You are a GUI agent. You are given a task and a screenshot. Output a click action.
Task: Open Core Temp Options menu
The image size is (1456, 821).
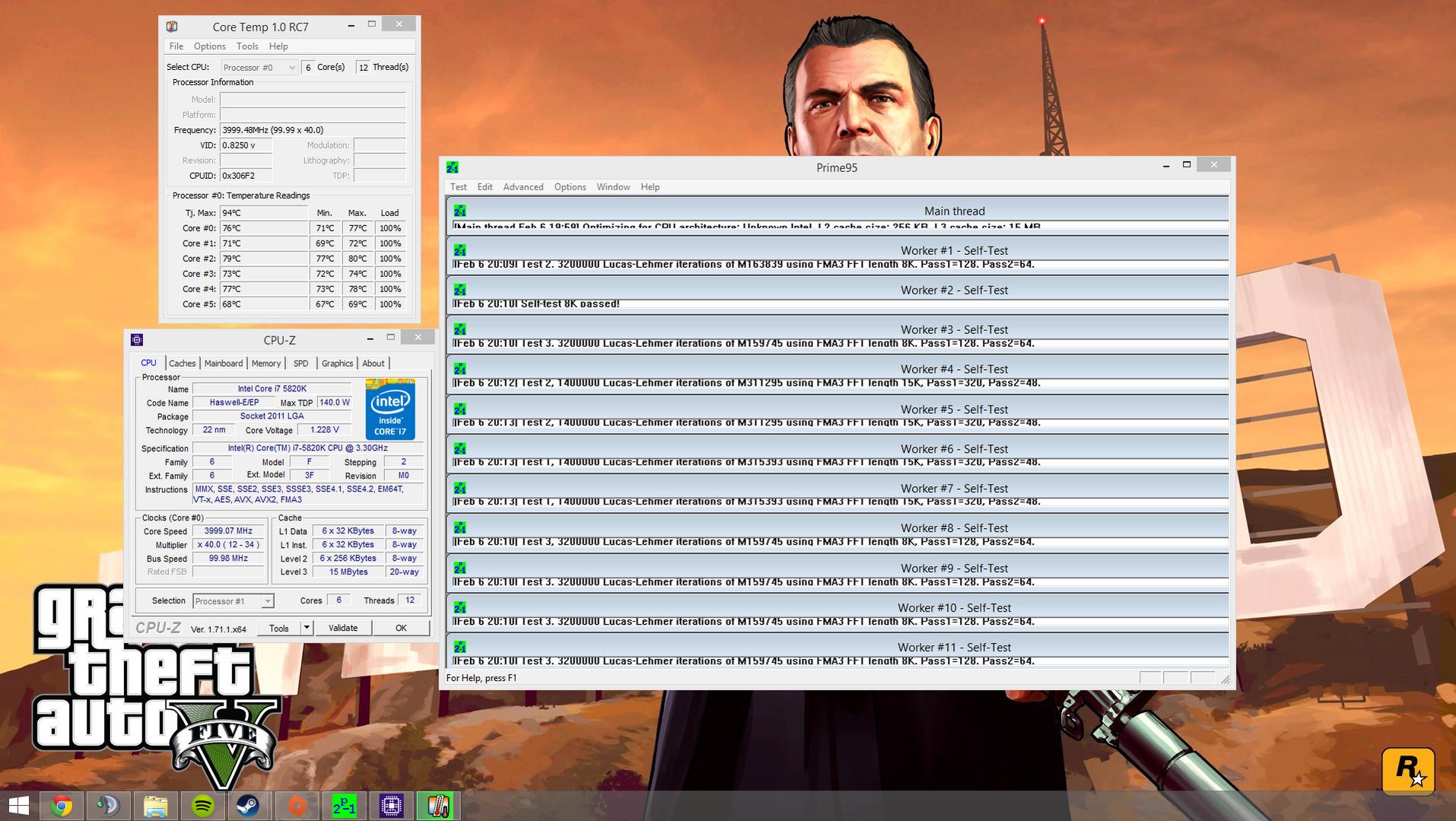point(209,46)
